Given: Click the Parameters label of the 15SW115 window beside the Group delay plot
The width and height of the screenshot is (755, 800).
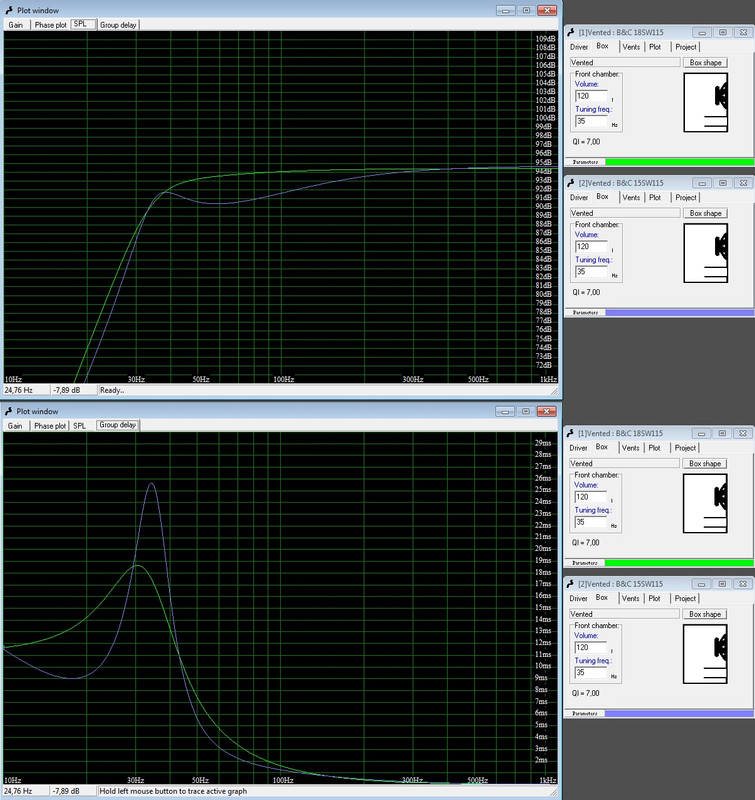Looking at the screenshot, I should (x=585, y=713).
